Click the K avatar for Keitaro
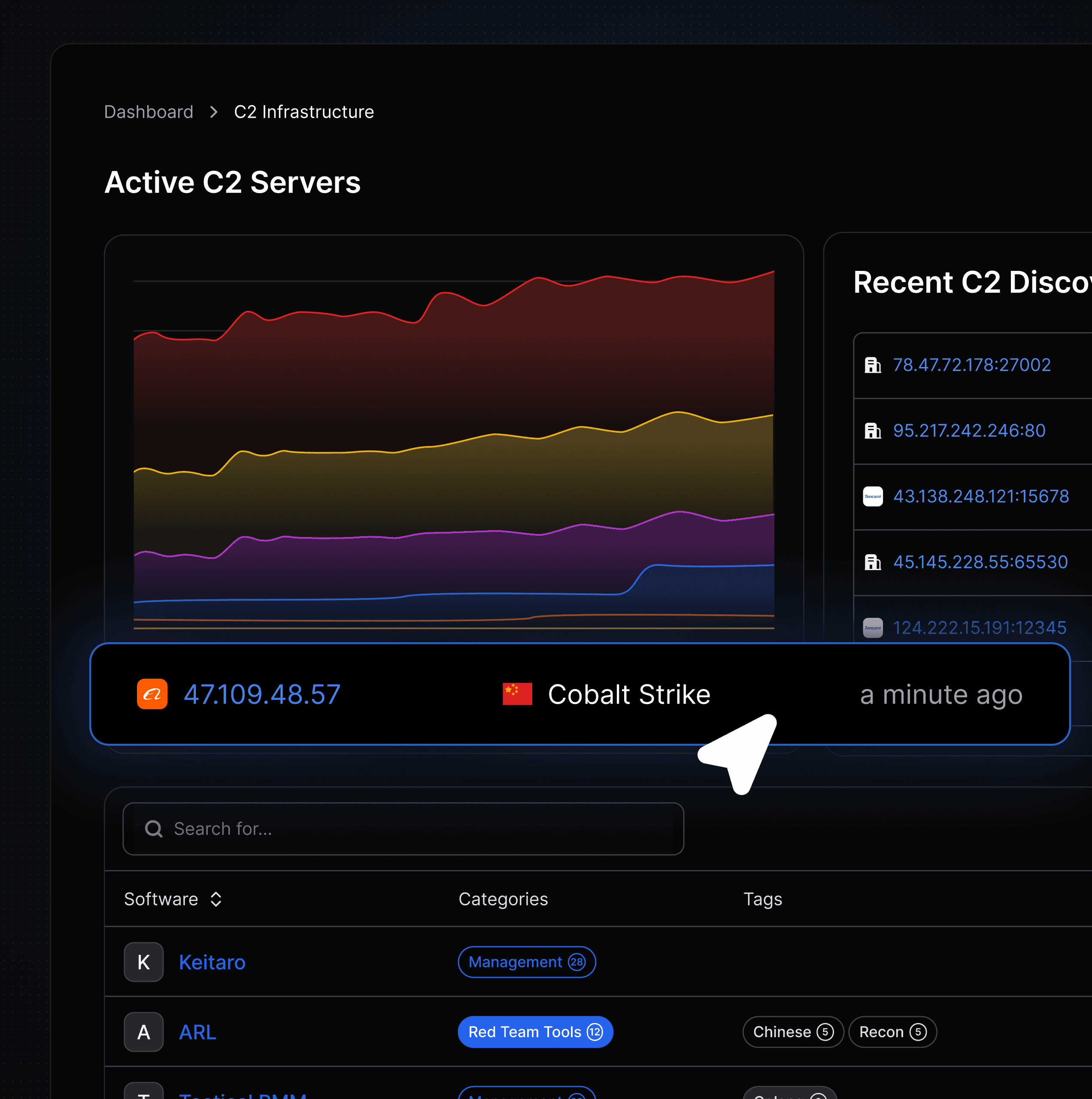 (143, 962)
